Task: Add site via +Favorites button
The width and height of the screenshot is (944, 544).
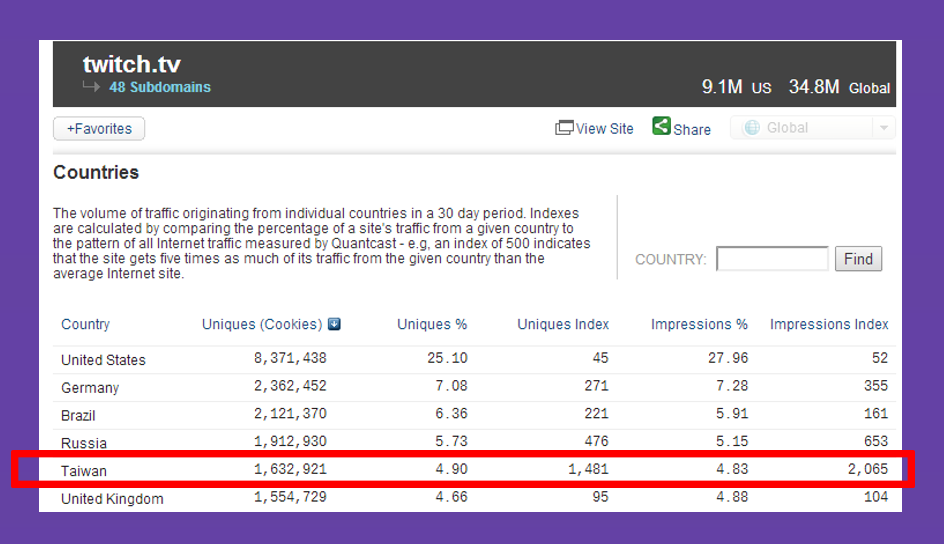Action: 99,129
